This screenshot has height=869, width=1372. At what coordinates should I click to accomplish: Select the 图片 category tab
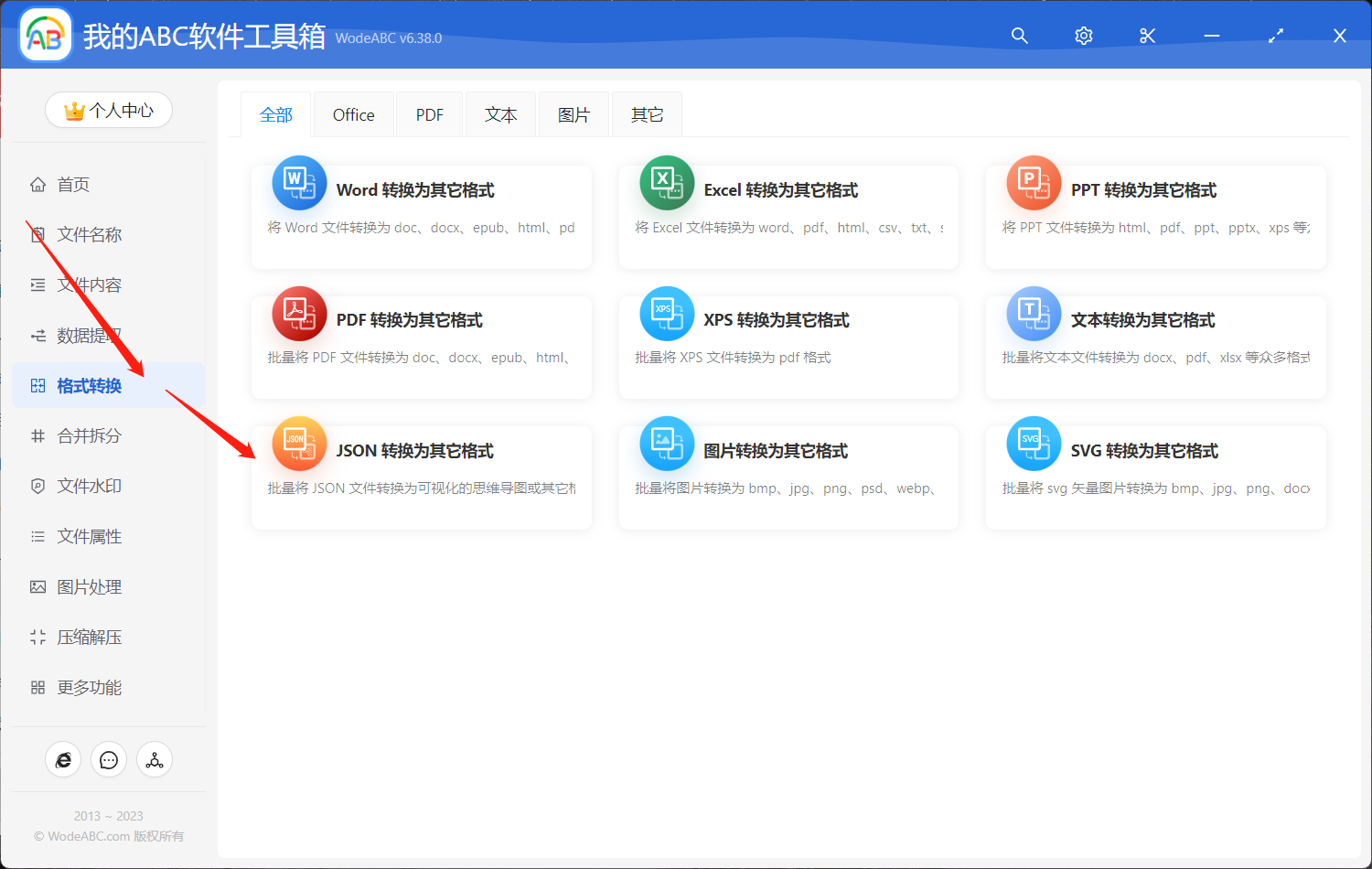(573, 113)
